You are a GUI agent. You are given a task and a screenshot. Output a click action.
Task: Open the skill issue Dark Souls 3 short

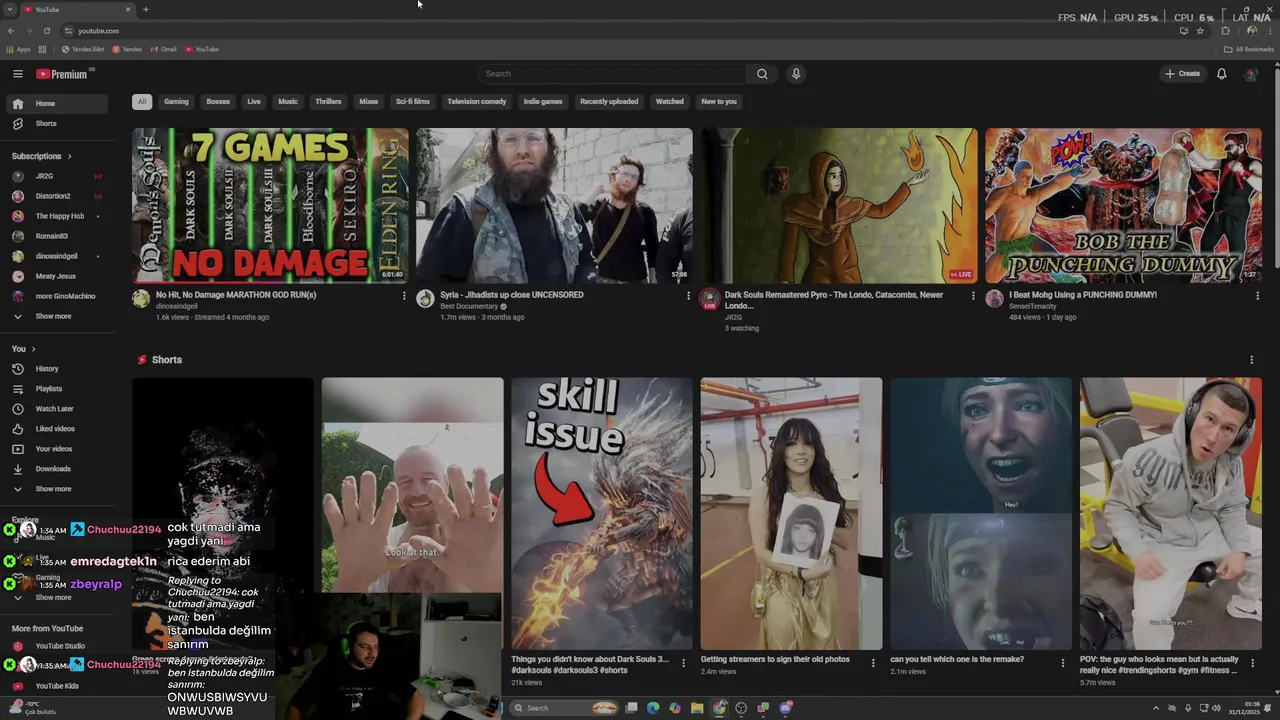(x=602, y=513)
